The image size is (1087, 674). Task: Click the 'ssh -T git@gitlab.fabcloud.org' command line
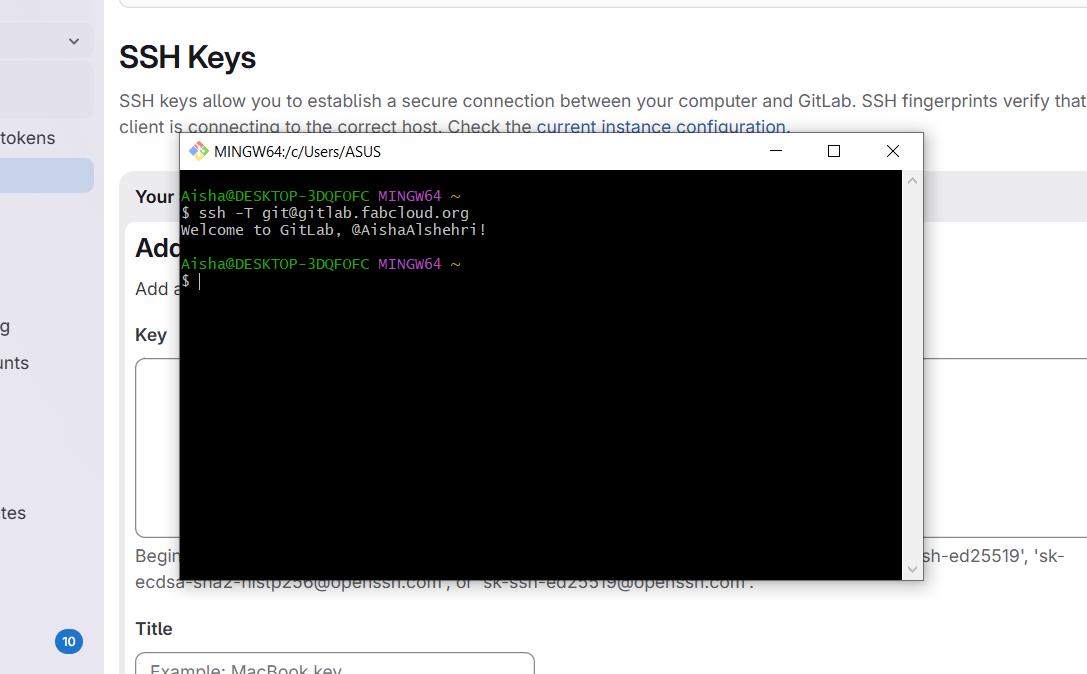[x=325, y=213]
